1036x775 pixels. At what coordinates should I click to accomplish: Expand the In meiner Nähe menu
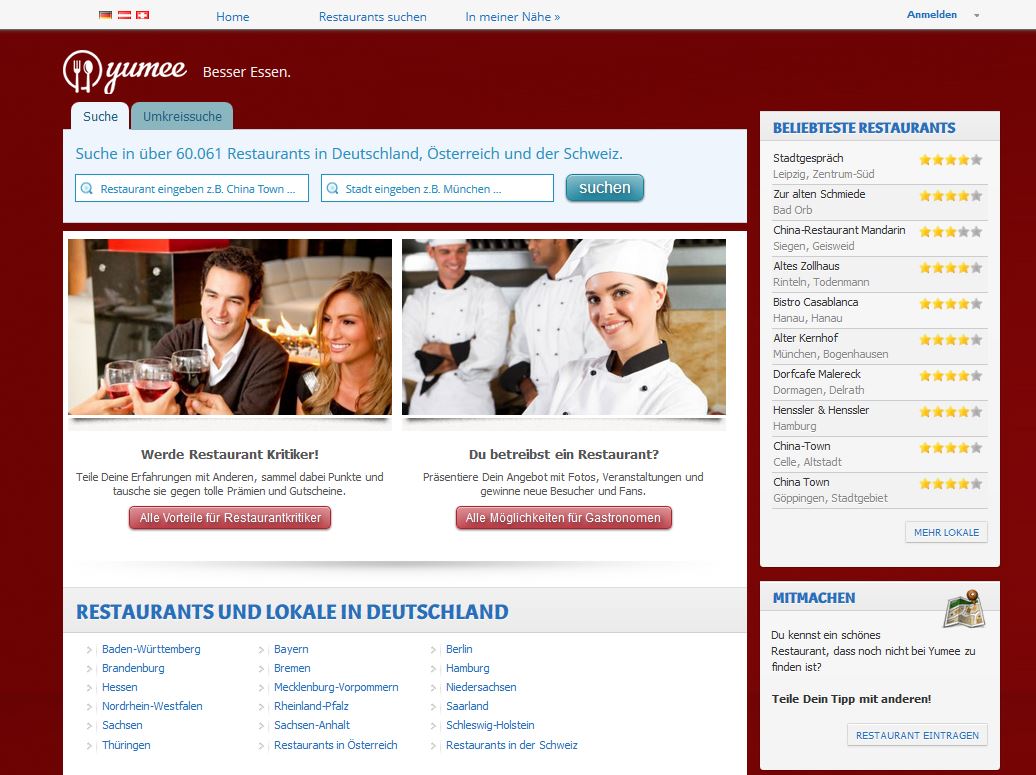point(512,17)
